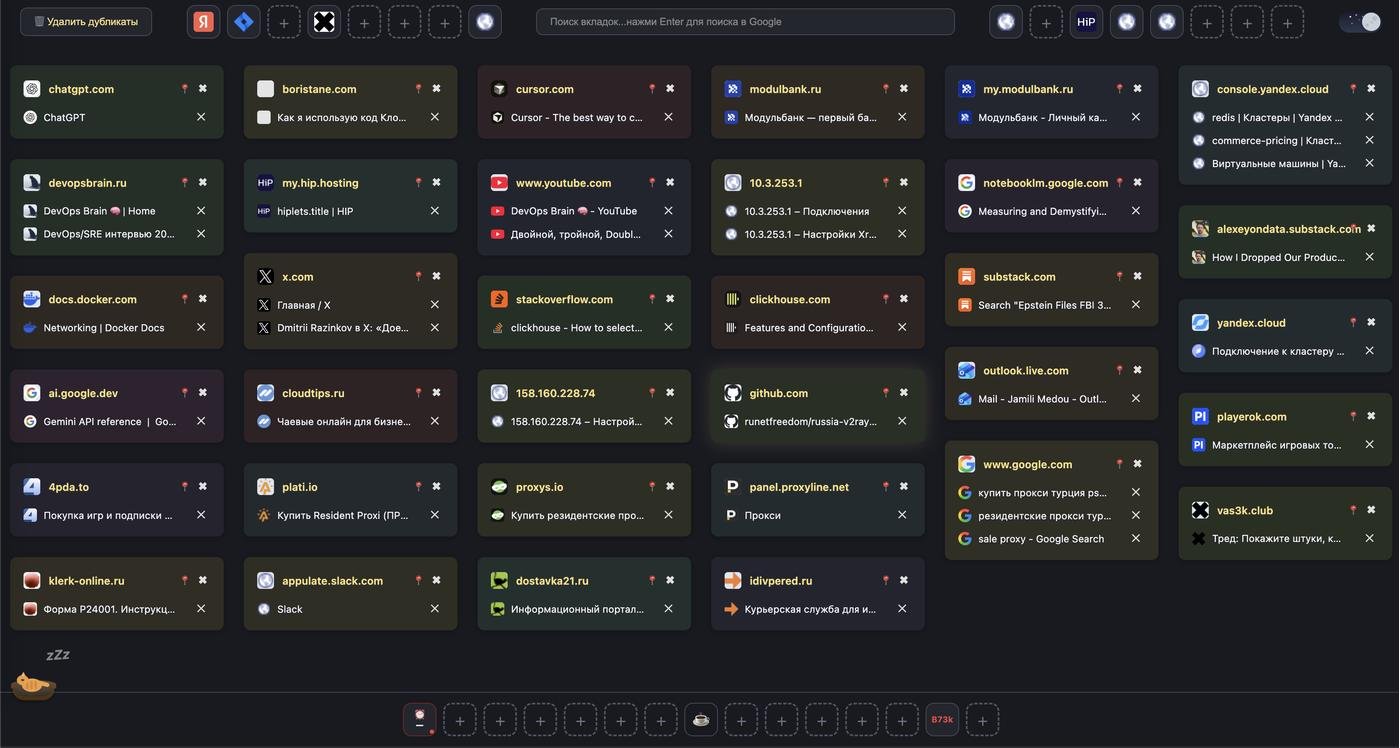Image resolution: width=1400 pixels, height=748 pixels.
Task: Click the coffee cup icon in bottom bar
Action: pos(701,720)
